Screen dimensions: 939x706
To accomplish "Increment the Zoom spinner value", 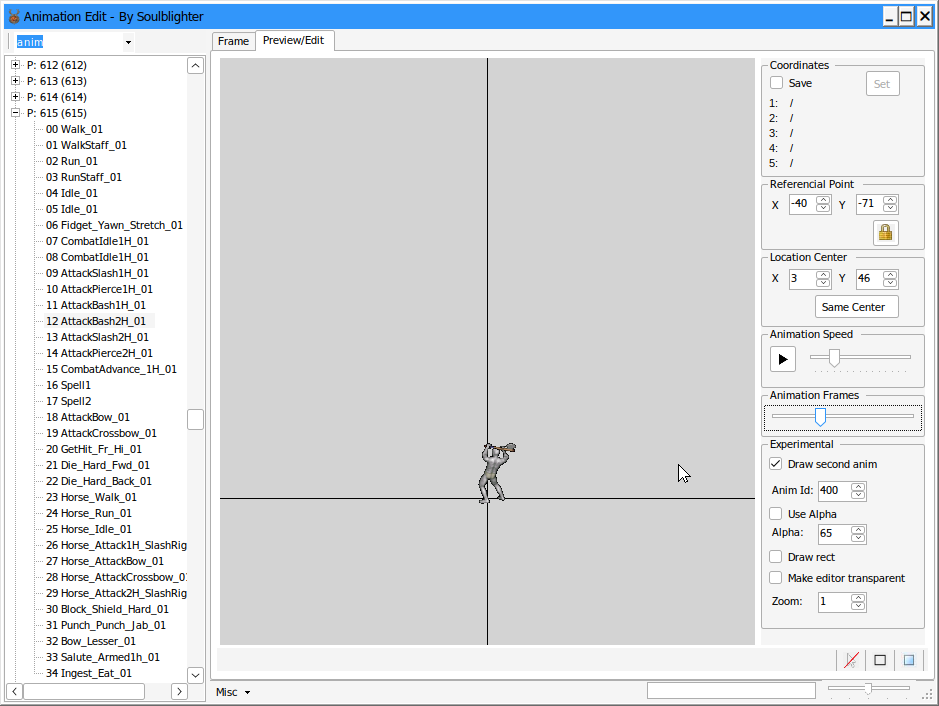I will click(858, 597).
